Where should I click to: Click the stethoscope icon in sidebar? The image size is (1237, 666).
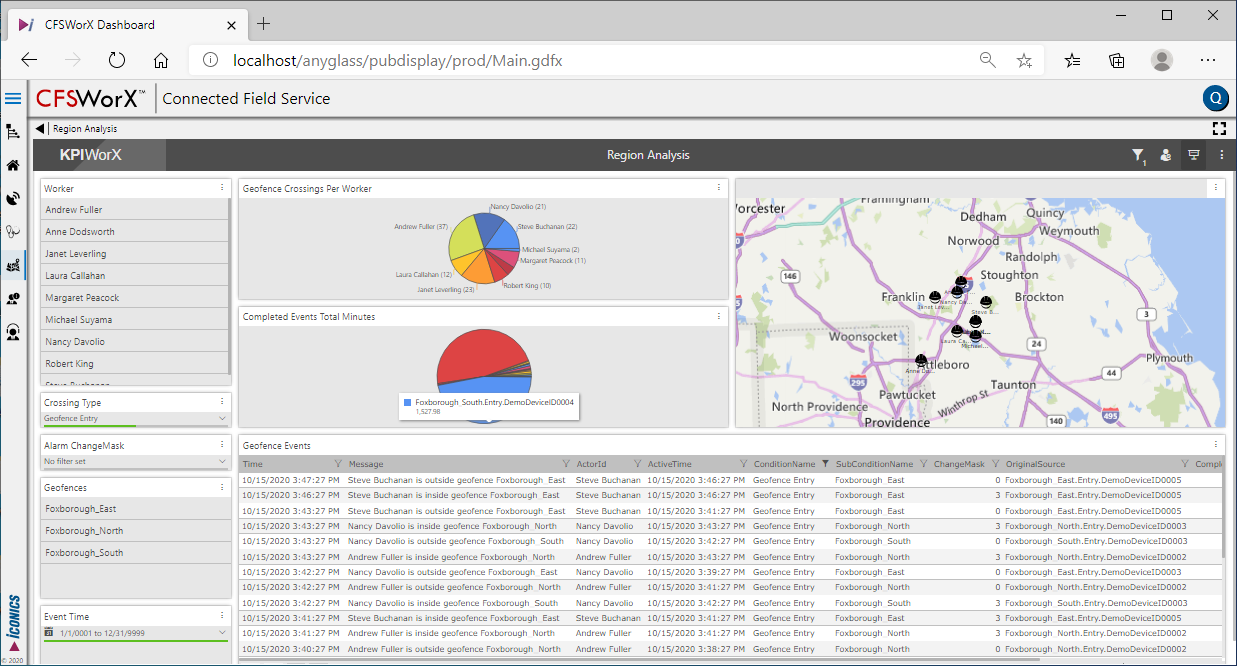[x=13, y=232]
